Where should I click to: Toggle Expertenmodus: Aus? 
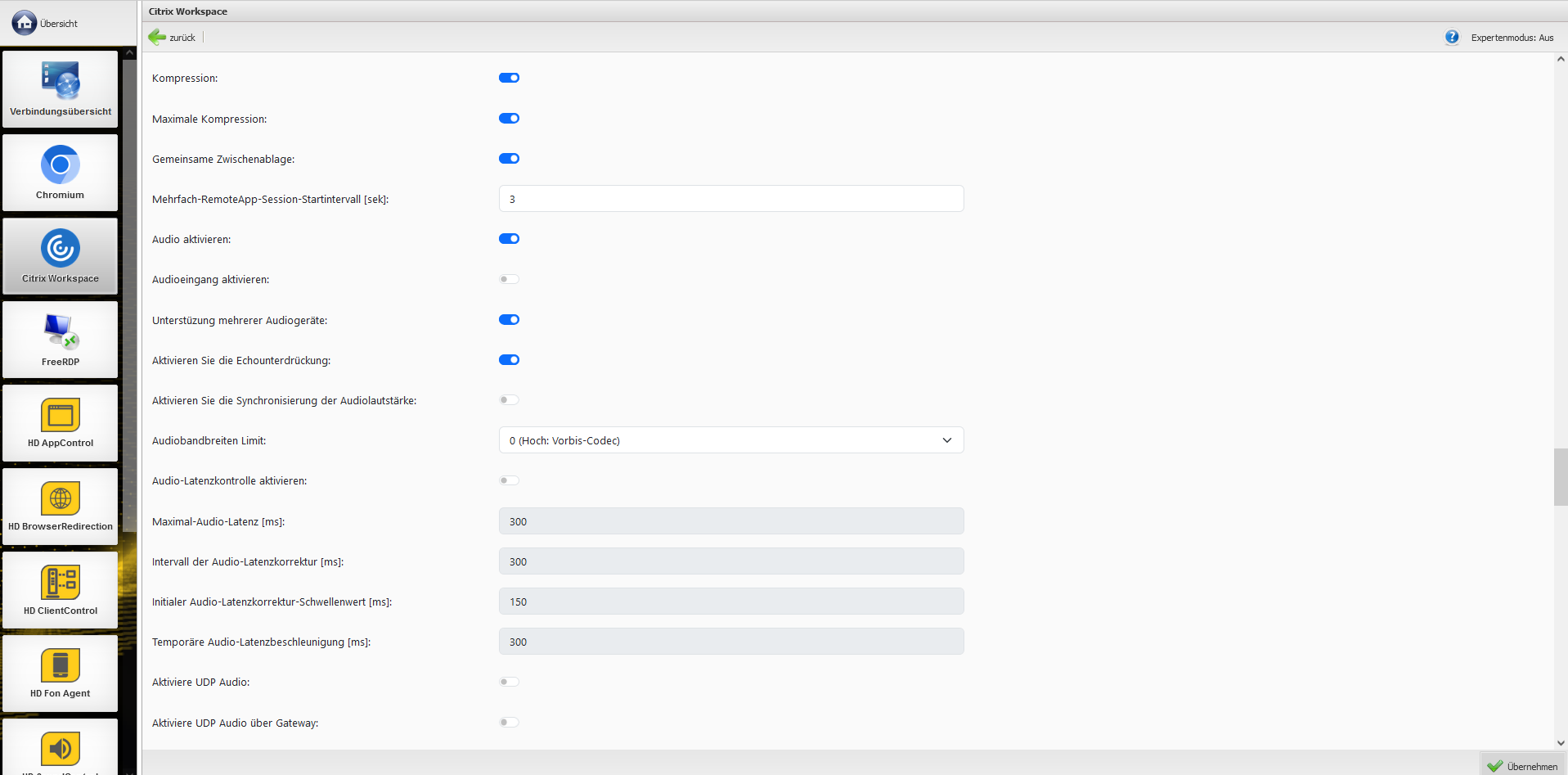pos(1512,38)
